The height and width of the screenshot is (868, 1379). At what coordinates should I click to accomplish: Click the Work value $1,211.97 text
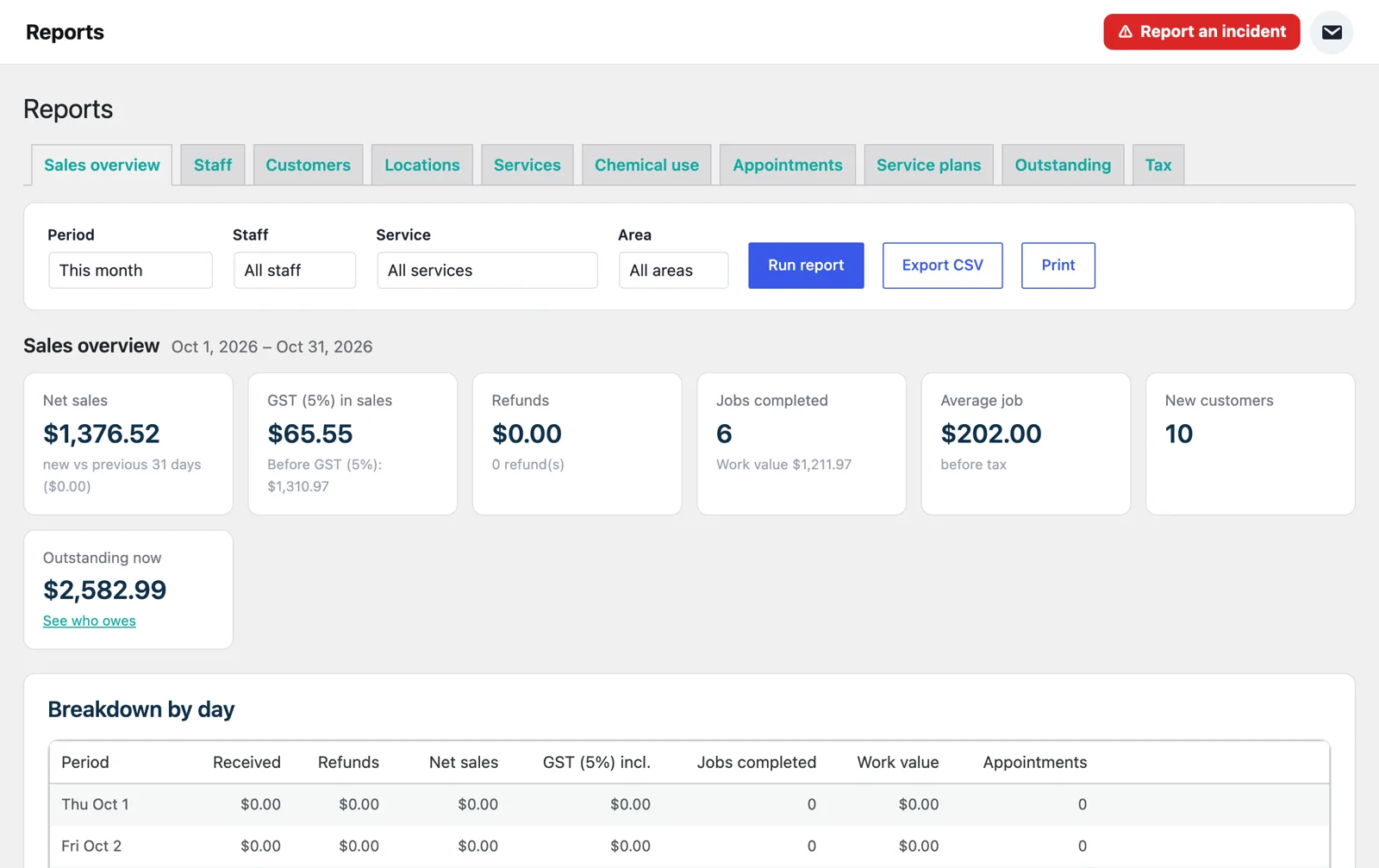(783, 465)
